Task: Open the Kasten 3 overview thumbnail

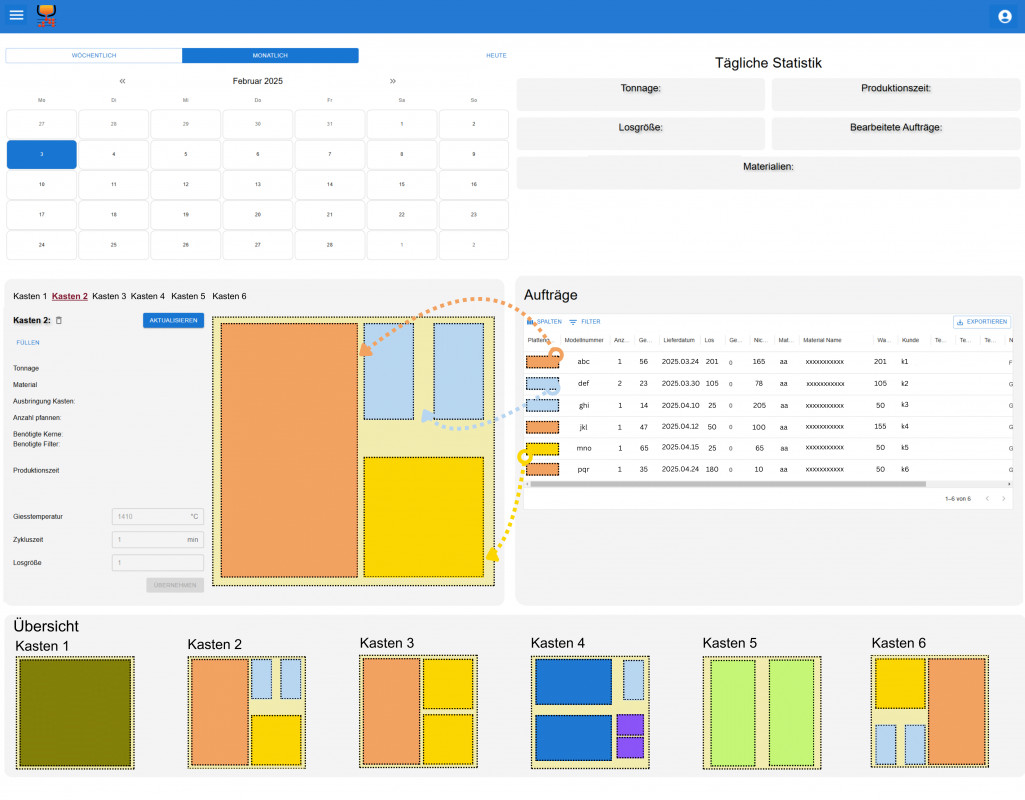Action: (418, 711)
